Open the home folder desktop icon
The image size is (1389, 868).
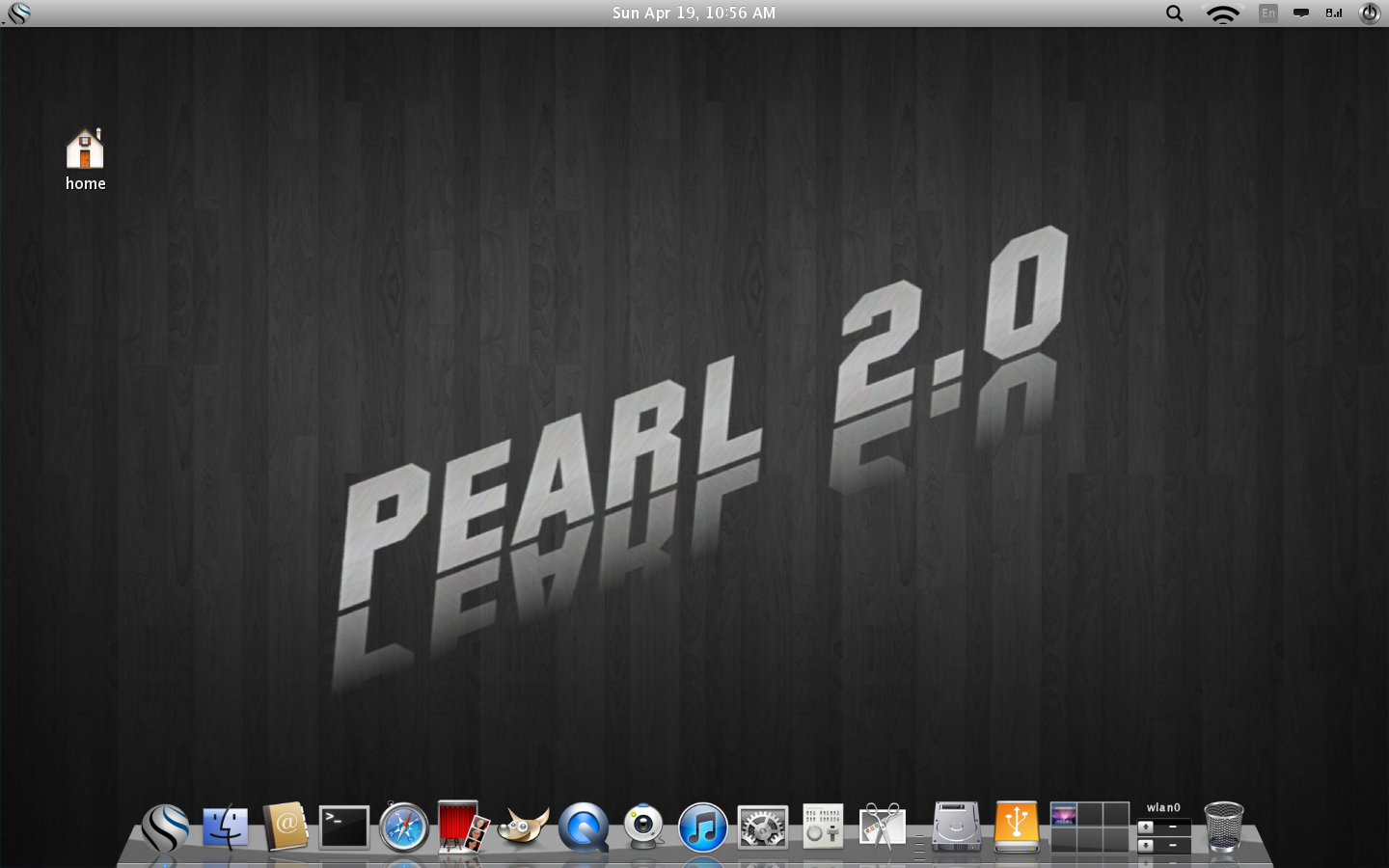85,159
